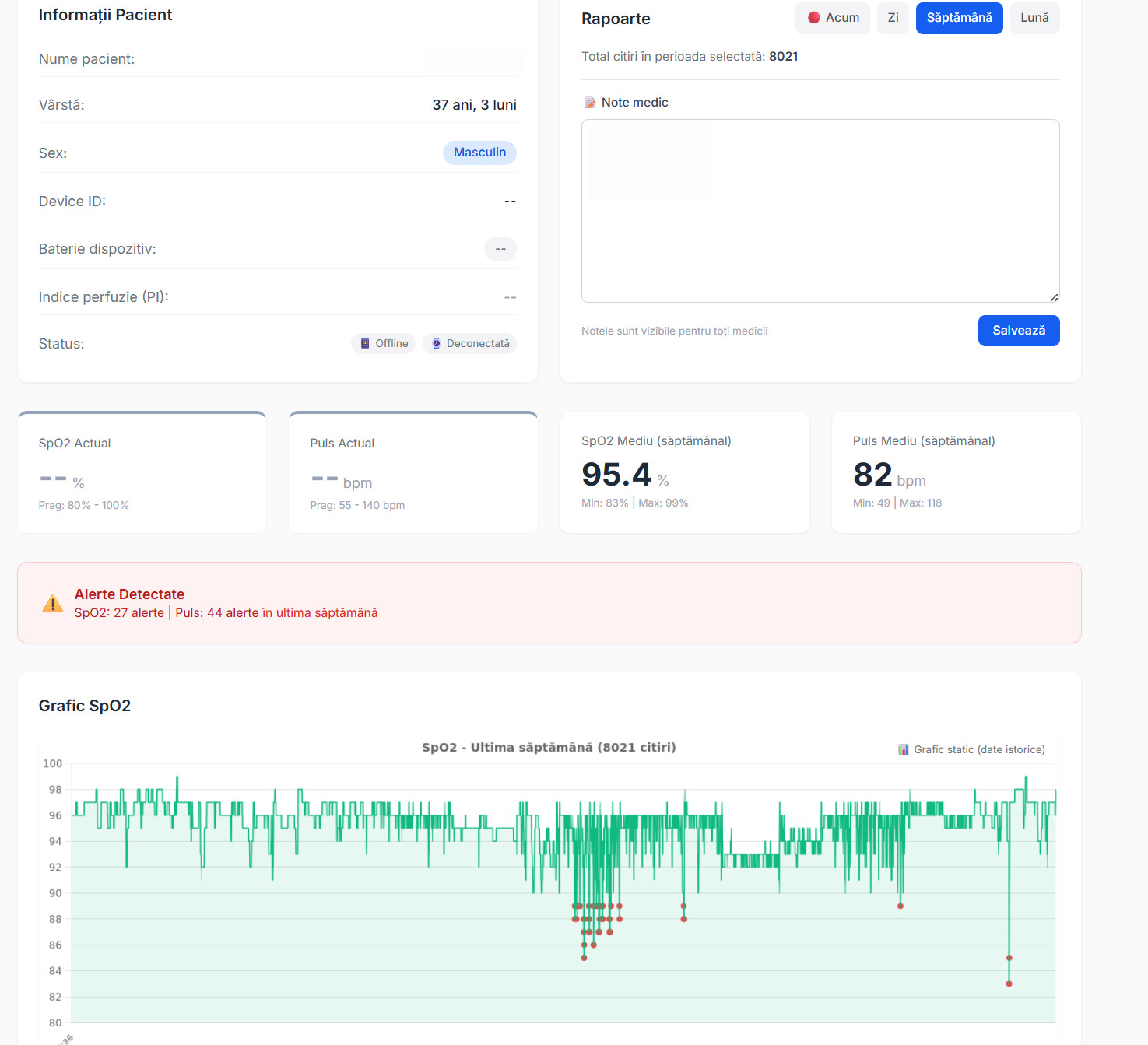Screen dimensions: 1148x1045
Task: Click the Masculin sex badge
Action: point(479,153)
